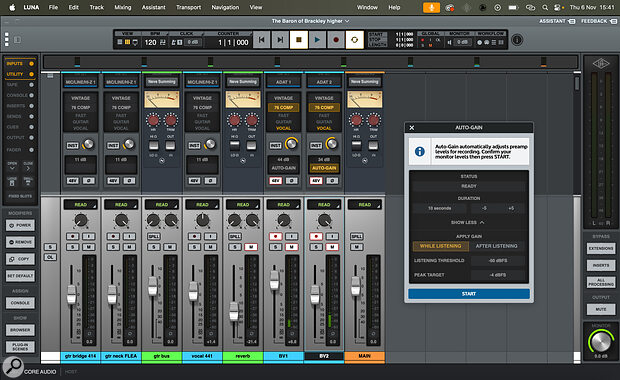Screen dimensions: 620x380
Task: Open automation mode READ on gtr bus
Action: coord(162,204)
